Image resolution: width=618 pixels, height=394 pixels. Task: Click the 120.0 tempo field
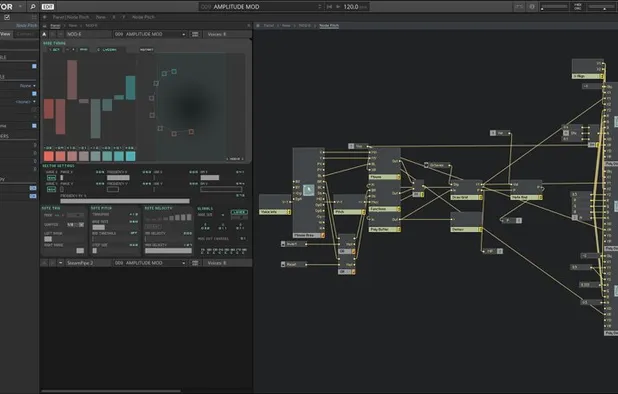tap(351, 7)
